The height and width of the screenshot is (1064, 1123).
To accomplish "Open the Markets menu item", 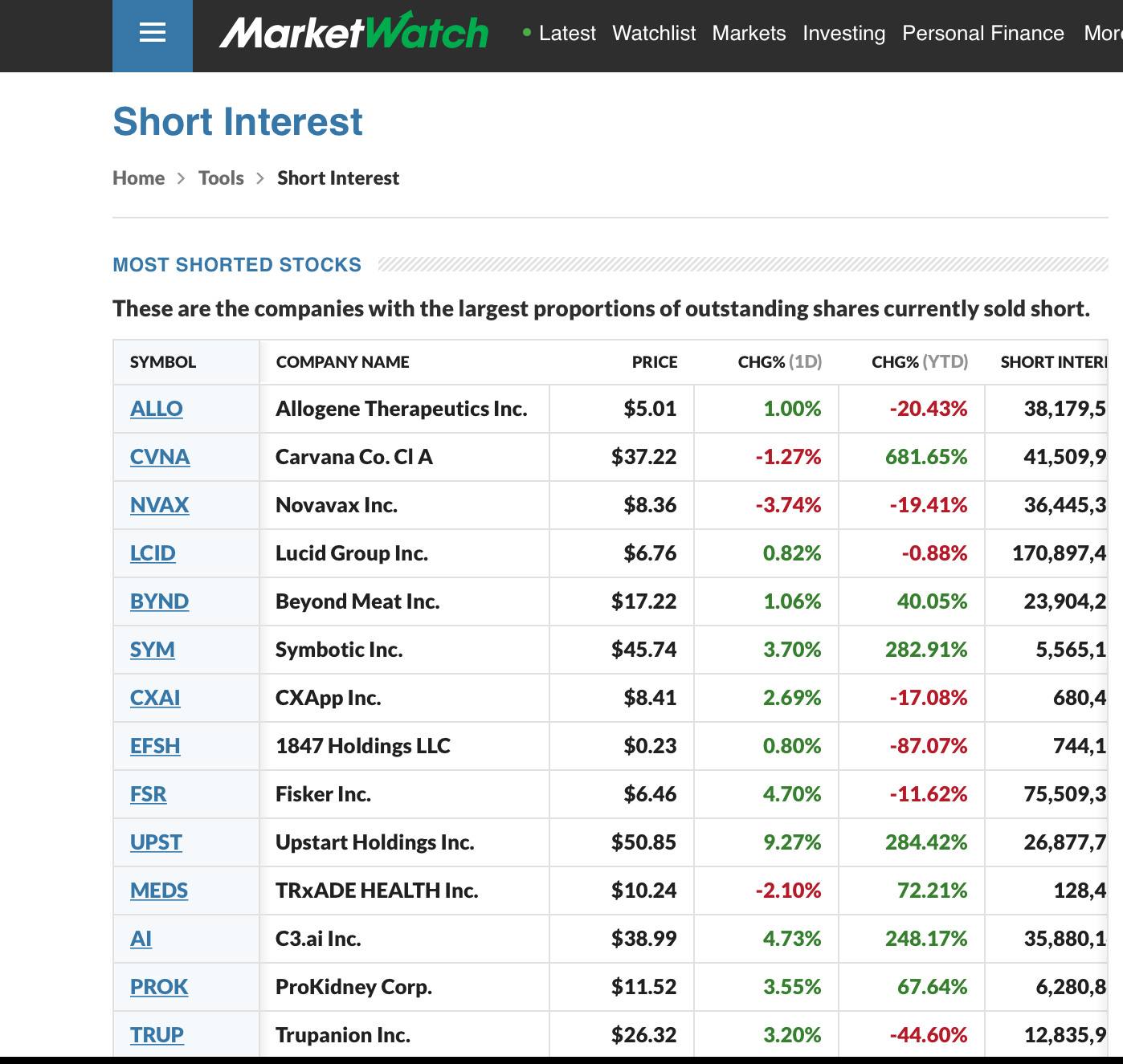I will (x=748, y=33).
